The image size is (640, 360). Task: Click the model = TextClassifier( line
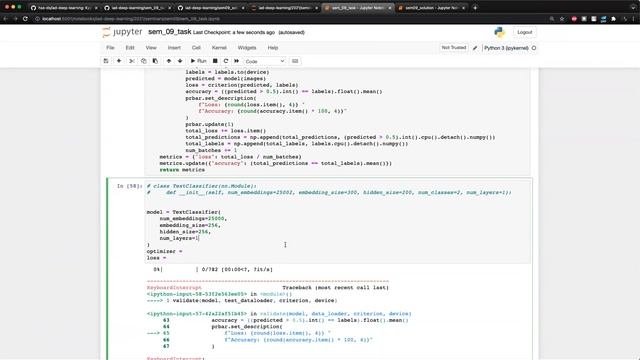point(184,212)
